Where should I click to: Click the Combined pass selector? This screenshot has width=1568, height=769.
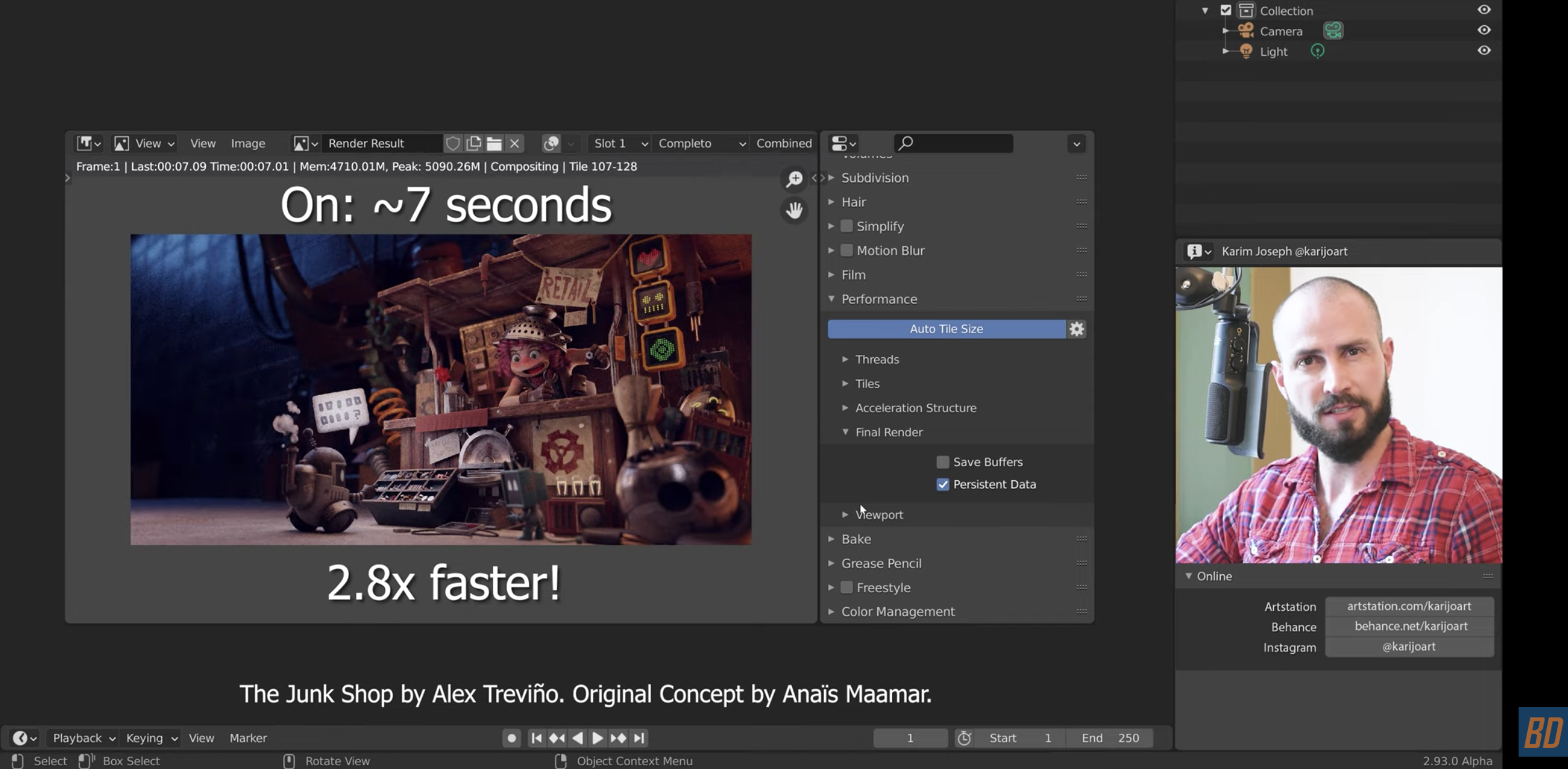tap(784, 143)
